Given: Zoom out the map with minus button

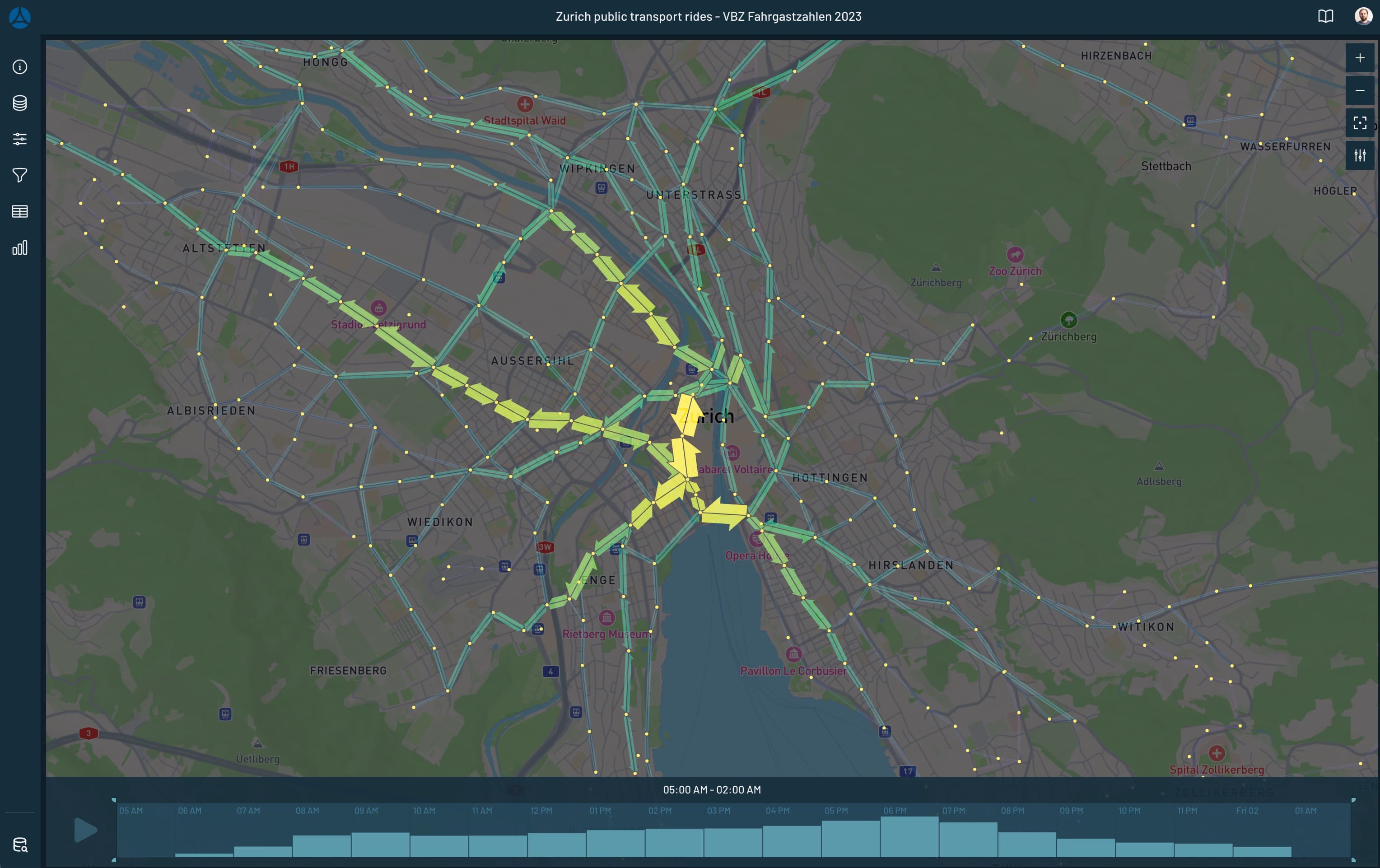Looking at the screenshot, I should click(x=1359, y=91).
